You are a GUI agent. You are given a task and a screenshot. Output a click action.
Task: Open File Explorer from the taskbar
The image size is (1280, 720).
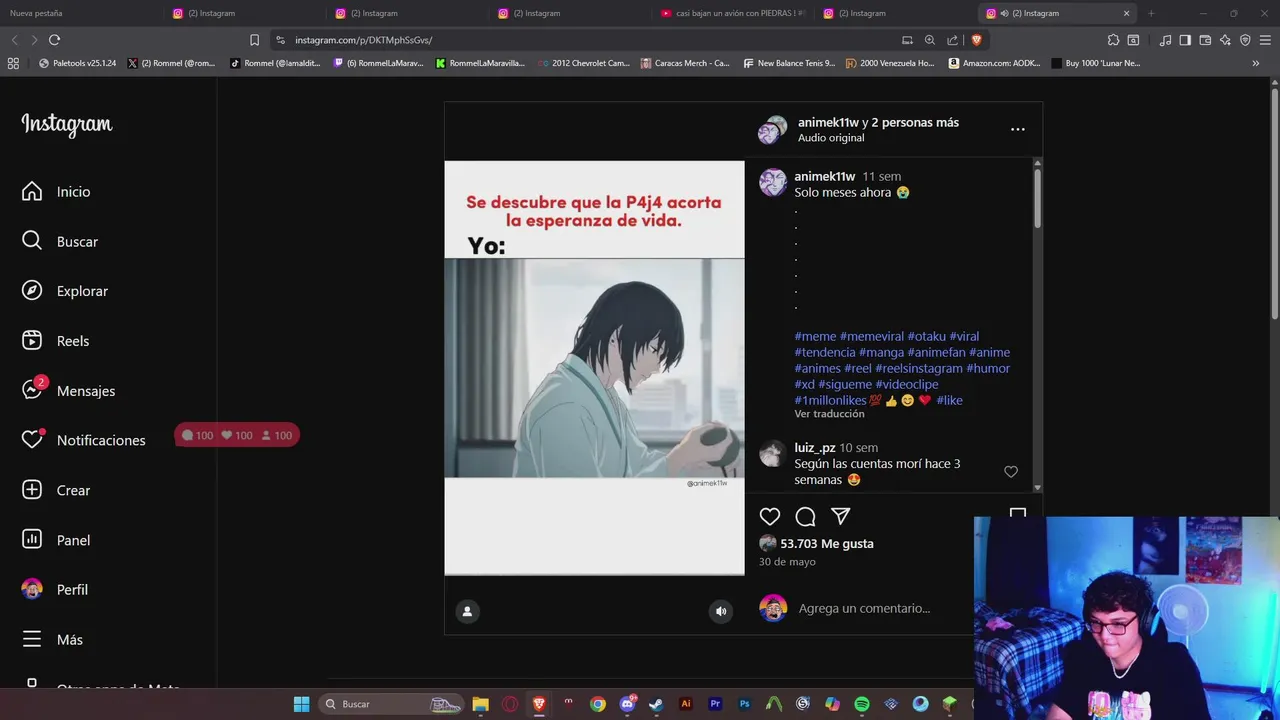(x=480, y=704)
